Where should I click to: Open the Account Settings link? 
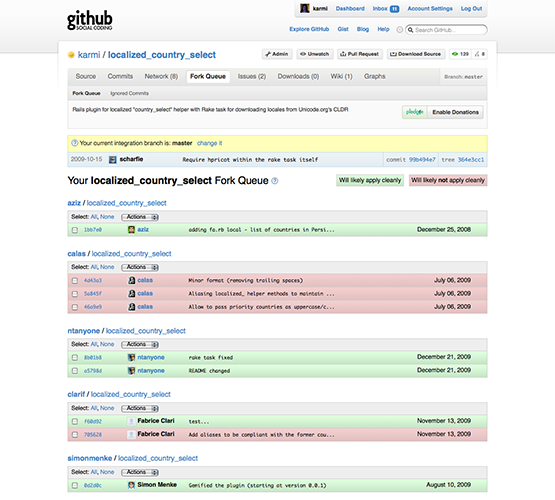coord(430,9)
